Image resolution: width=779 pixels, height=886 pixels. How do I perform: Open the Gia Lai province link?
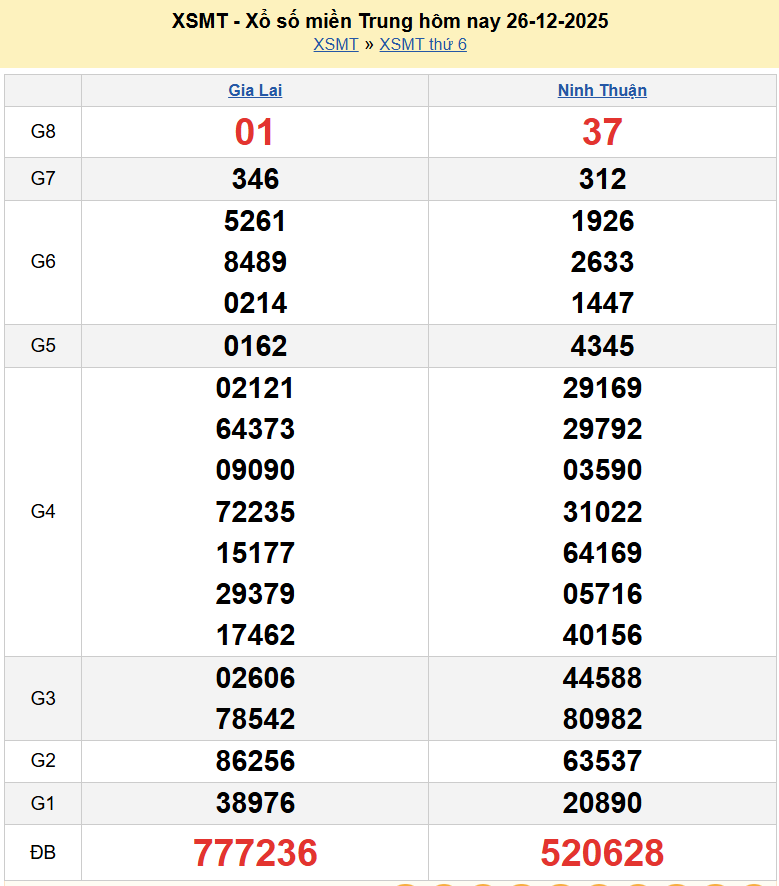click(x=255, y=90)
